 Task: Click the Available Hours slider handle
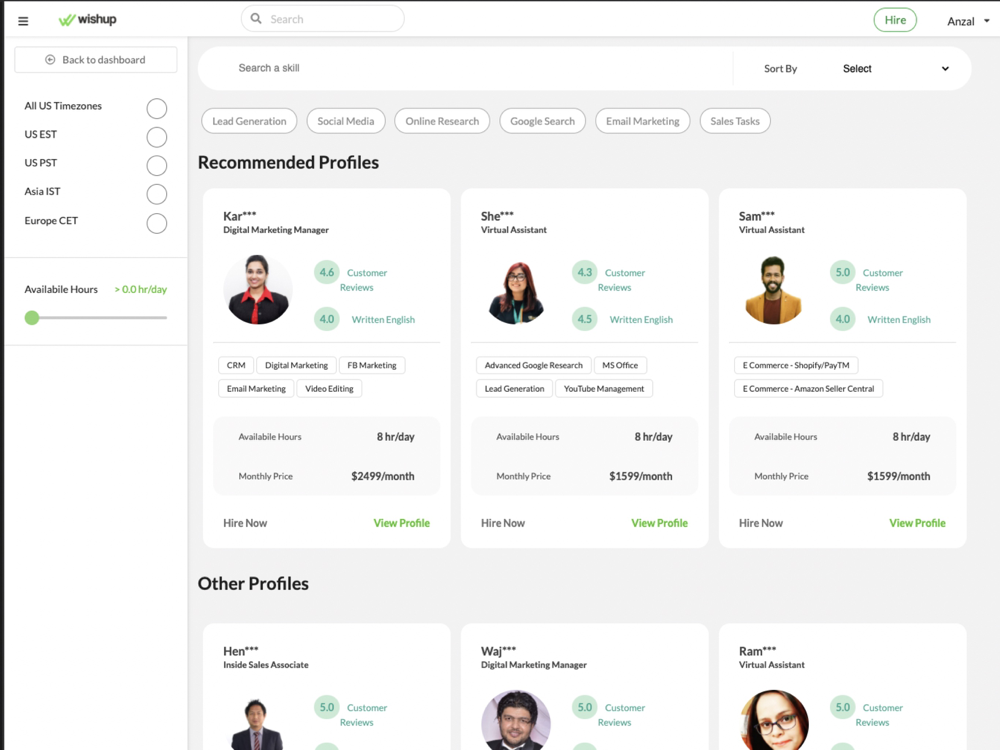point(32,318)
